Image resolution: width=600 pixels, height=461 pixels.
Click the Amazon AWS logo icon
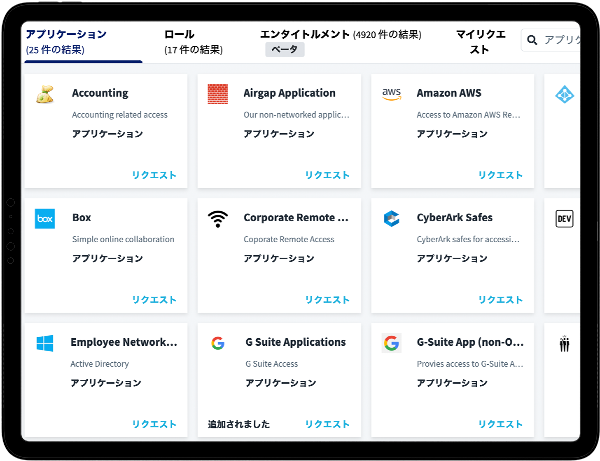coord(391,94)
